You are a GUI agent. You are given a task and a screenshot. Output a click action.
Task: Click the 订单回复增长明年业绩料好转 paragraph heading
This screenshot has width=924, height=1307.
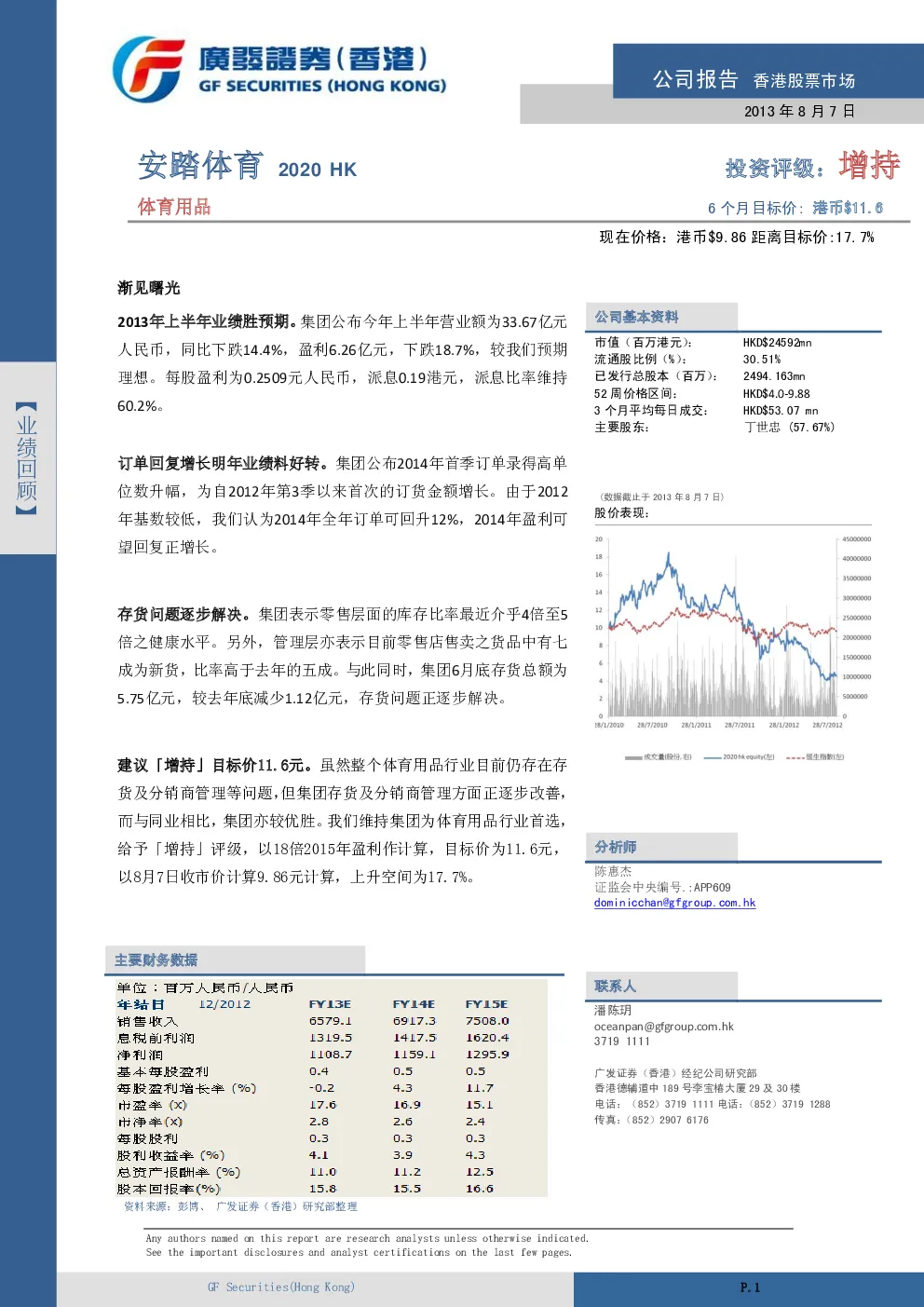(223, 463)
